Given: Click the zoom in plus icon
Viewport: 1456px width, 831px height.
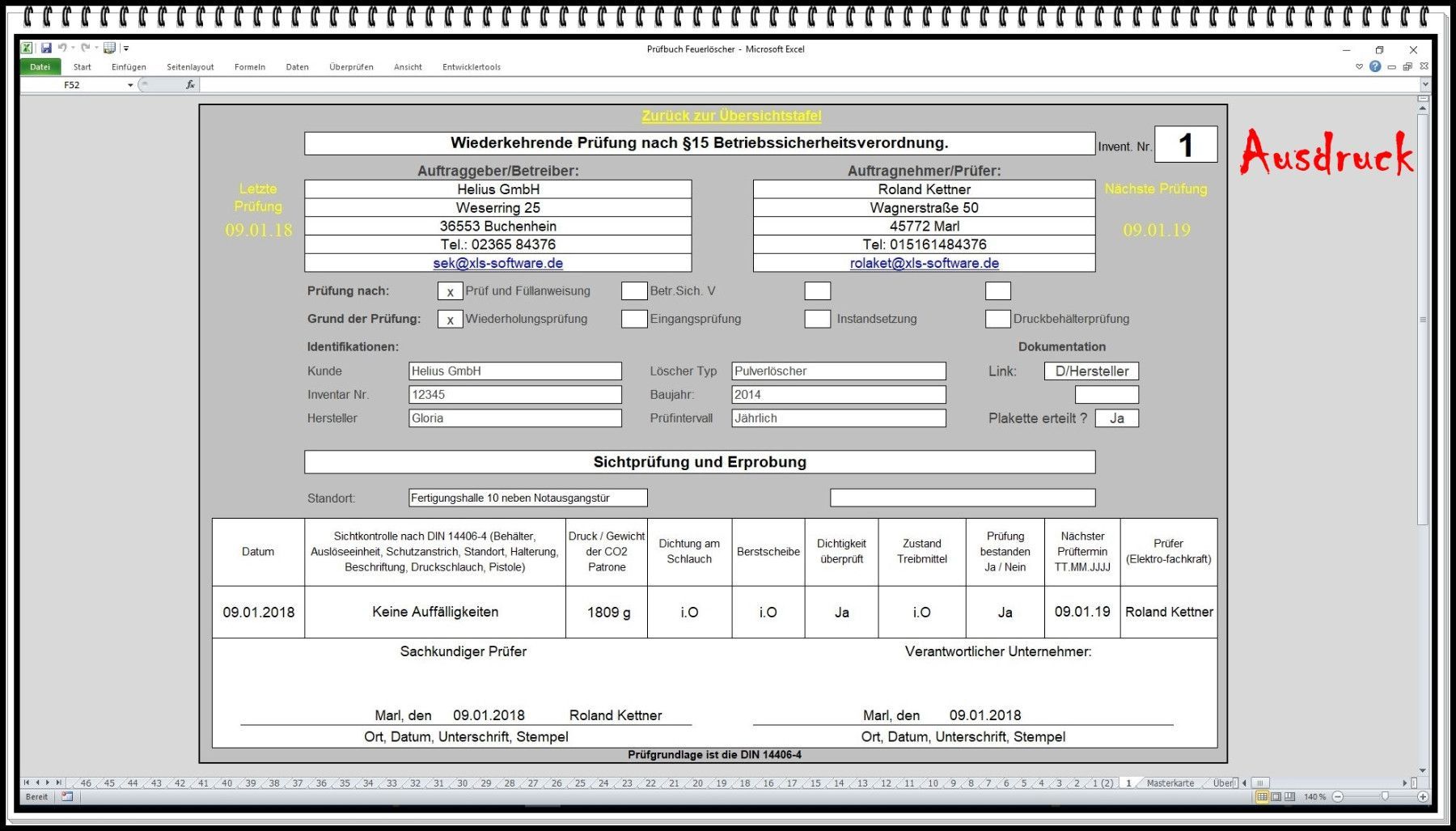Looking at the screenshot, I should (x=1422, y=797).
